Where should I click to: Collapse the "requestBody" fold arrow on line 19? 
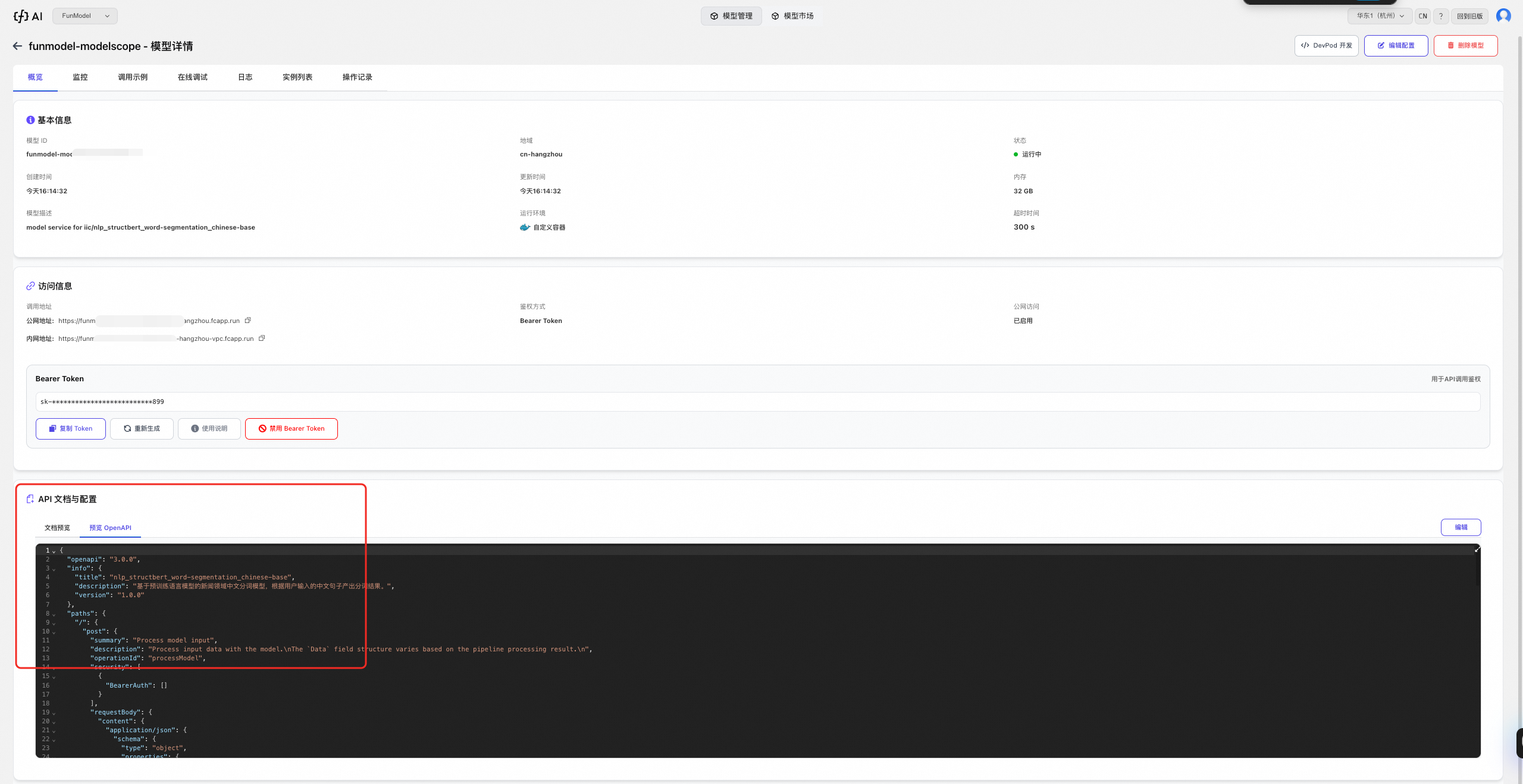tap(54, 713)
